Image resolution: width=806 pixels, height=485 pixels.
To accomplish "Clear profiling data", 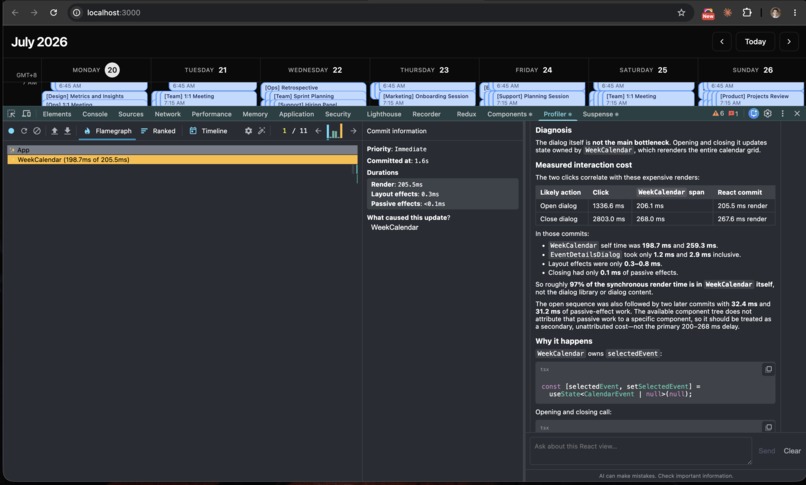I will coord(37,131).
